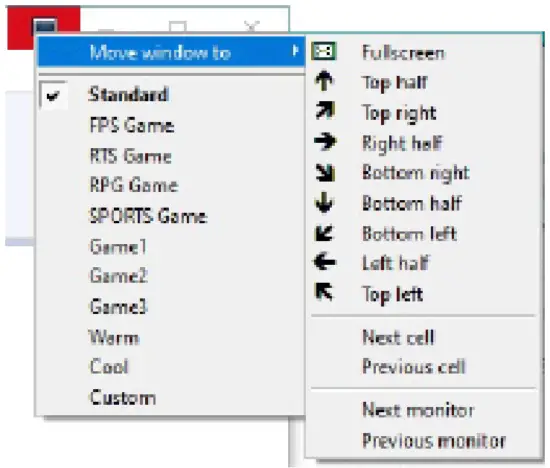This screenshot has height=468, width=550.
Task: Maximize the background window
Action: [x=178, y=27]
